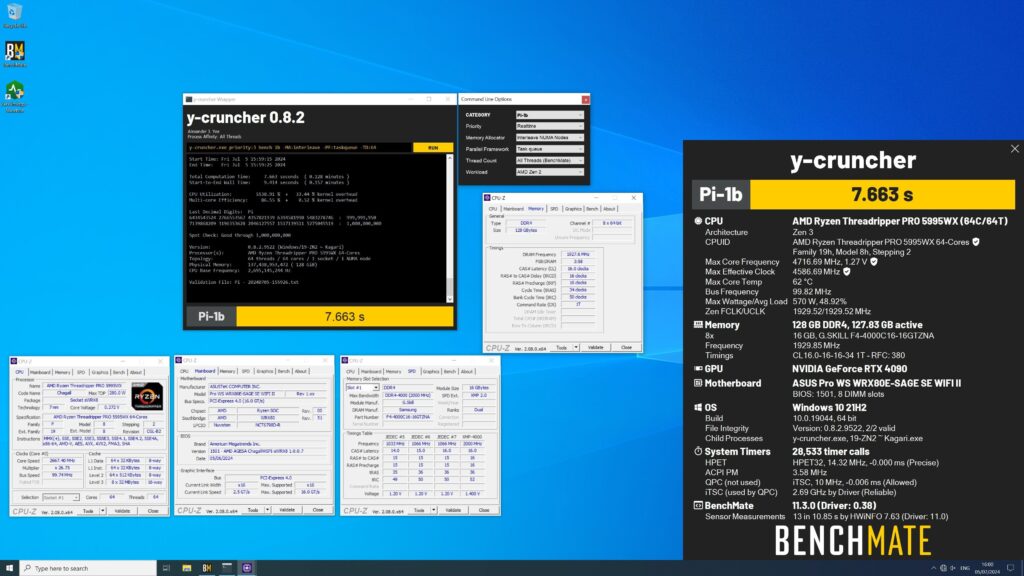
Task: Launch the BenchMate desktop shortcut
Action: click(14, 54)
